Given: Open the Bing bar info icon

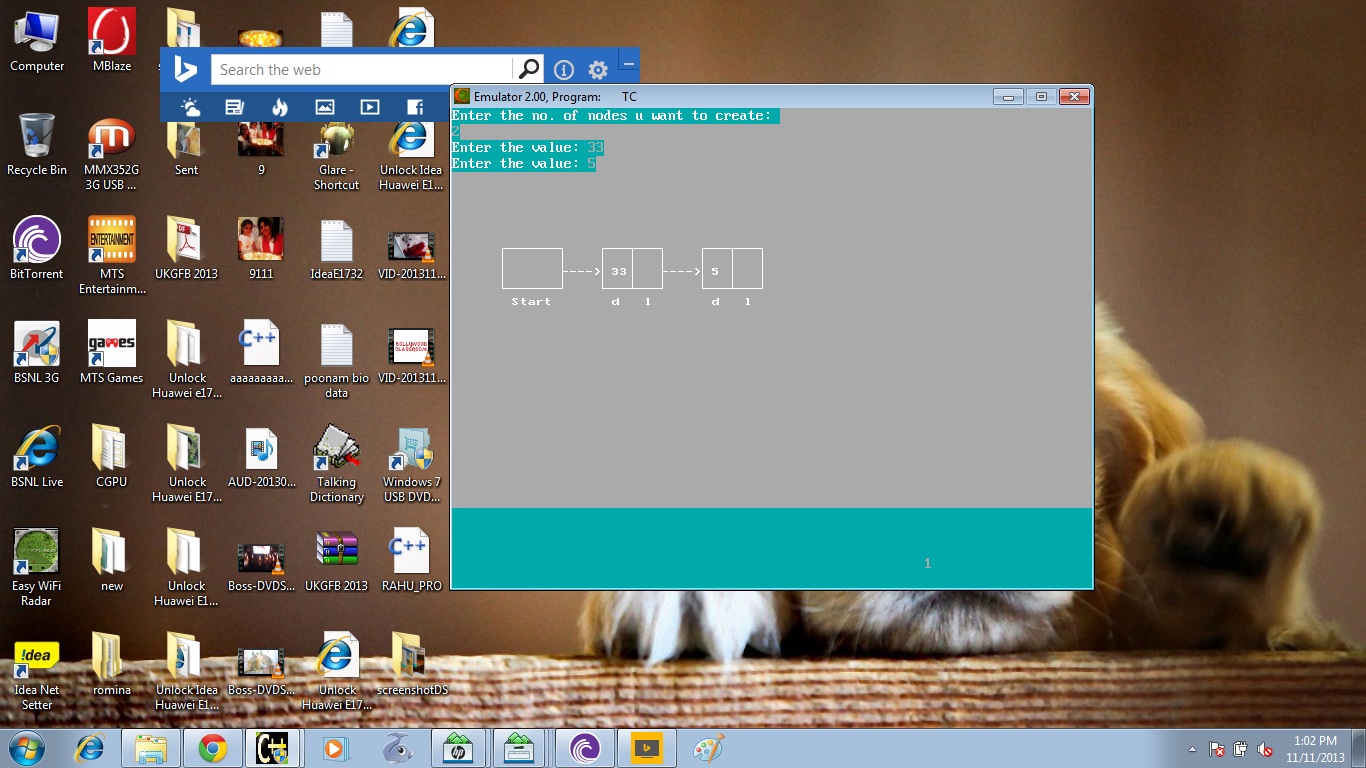Looking at the screenshot, I should pyautogui.click(x=564, y=70).
